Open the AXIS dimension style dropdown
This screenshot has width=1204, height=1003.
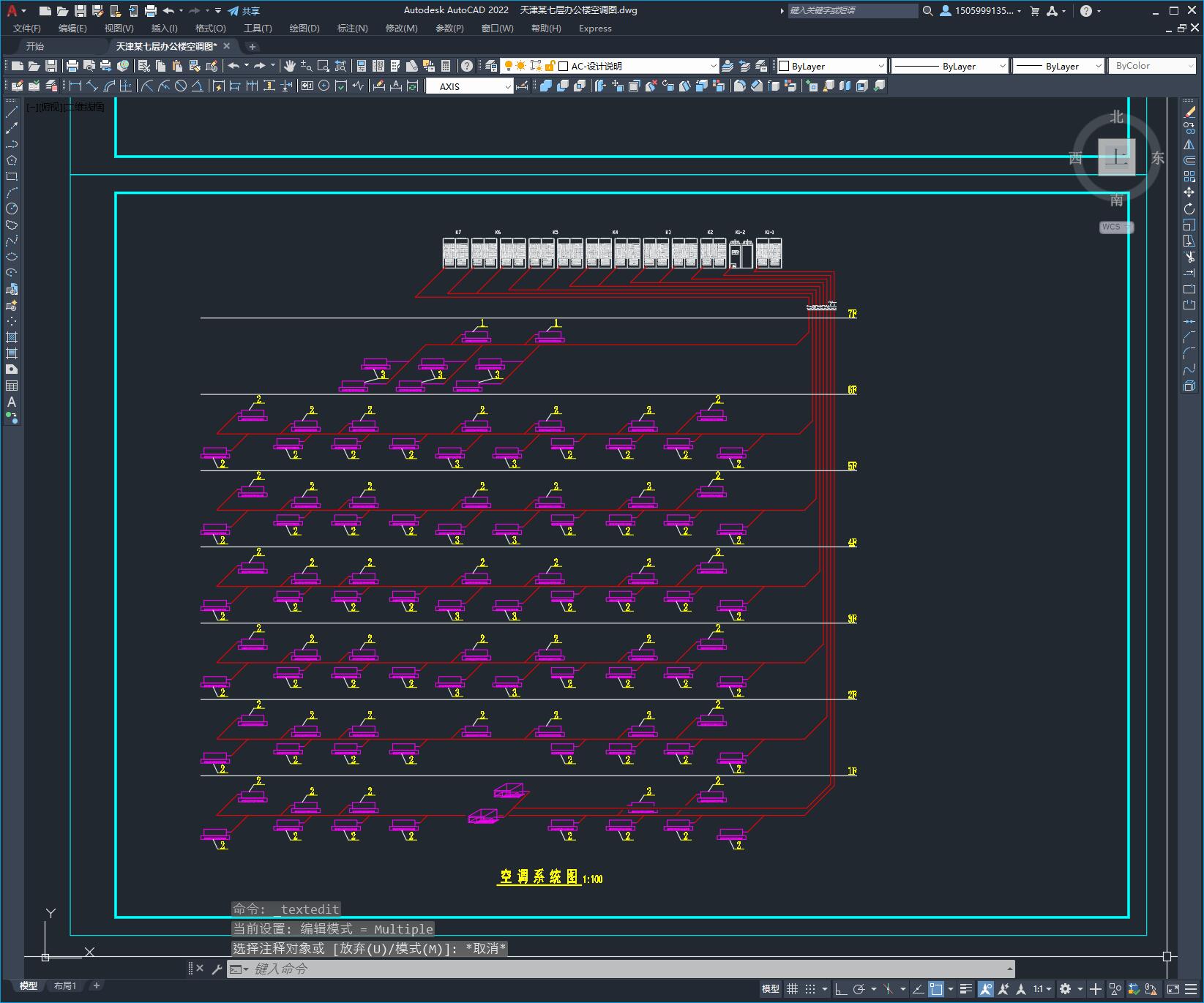point(470,86)
